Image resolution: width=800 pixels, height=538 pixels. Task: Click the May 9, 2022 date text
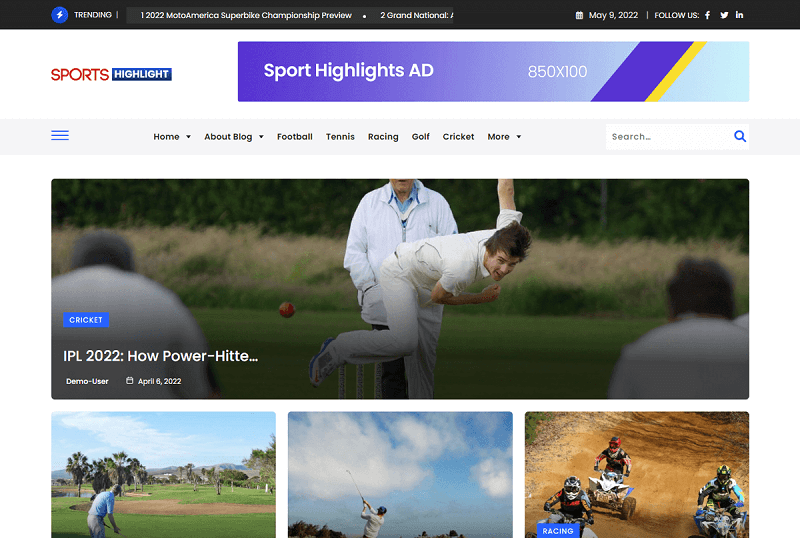(613, 15)
